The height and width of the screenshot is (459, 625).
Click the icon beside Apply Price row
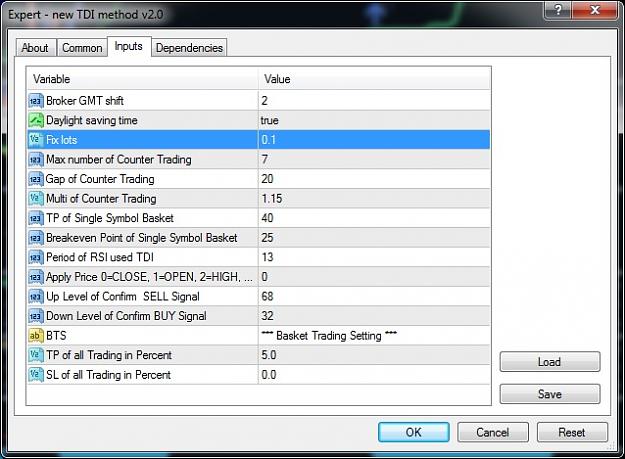tap(35, 277)
